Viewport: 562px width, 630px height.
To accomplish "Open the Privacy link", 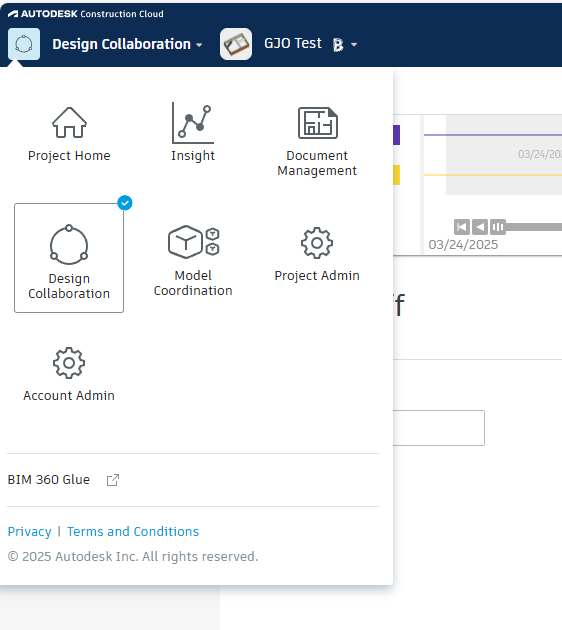I will [29, 532].
